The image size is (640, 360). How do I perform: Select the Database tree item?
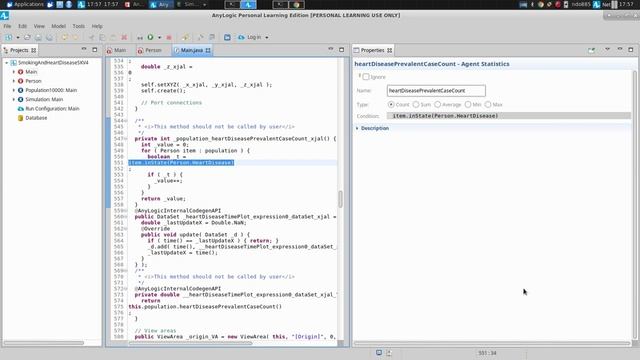pos(36,118)
